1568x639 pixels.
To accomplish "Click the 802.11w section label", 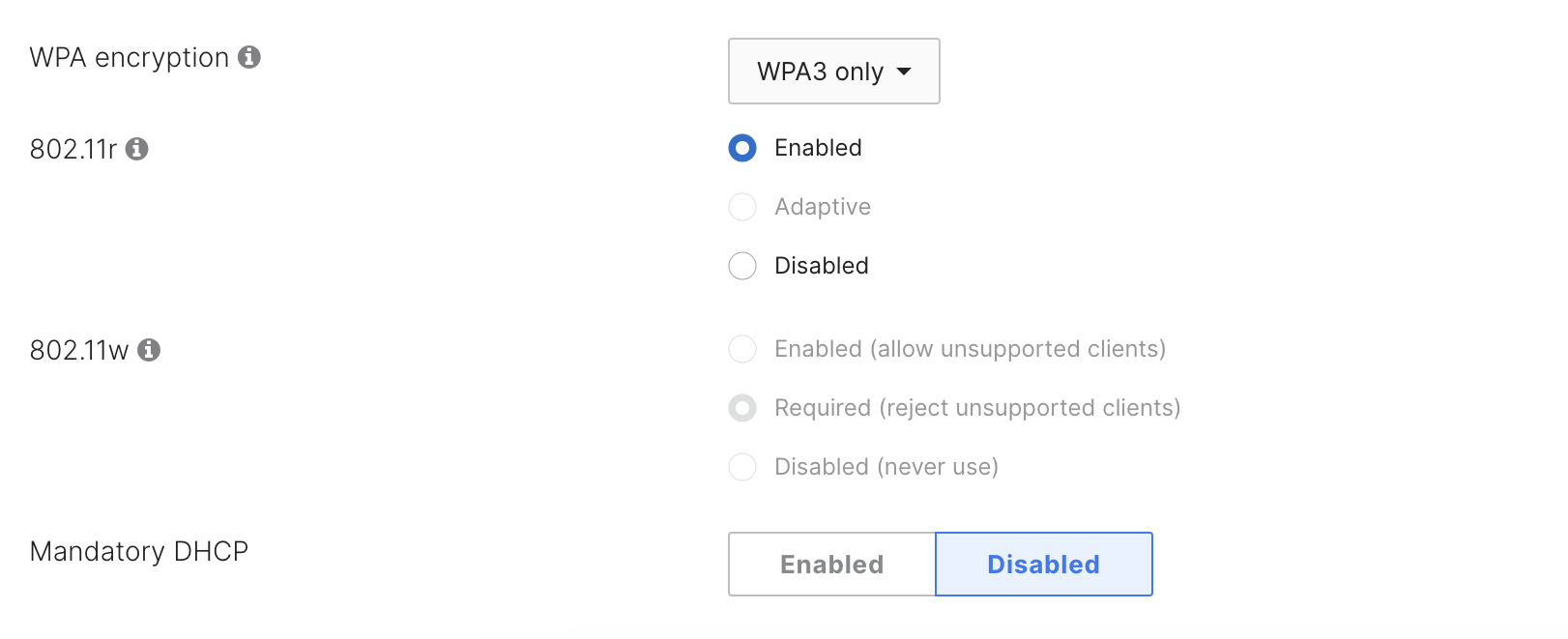I will point(81,351).
